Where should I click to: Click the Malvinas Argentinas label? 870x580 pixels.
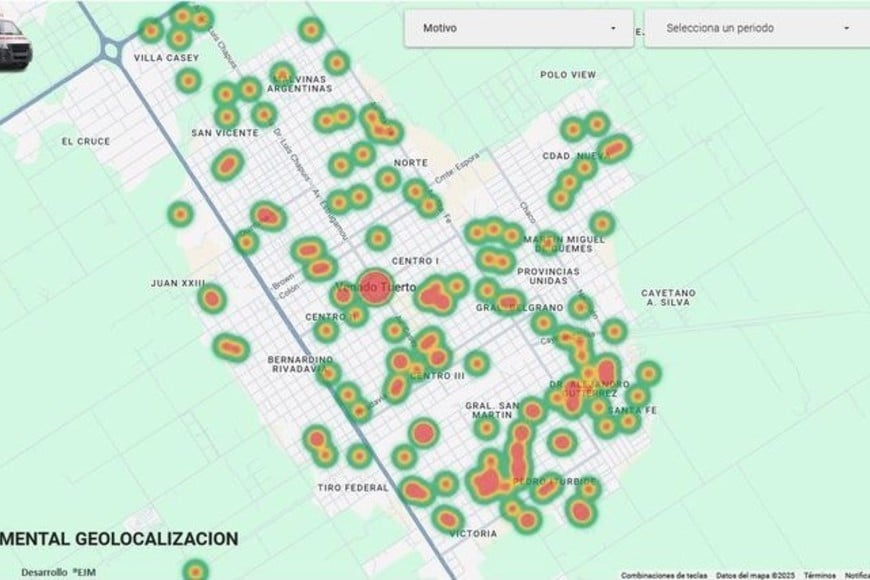click(300, 83)
